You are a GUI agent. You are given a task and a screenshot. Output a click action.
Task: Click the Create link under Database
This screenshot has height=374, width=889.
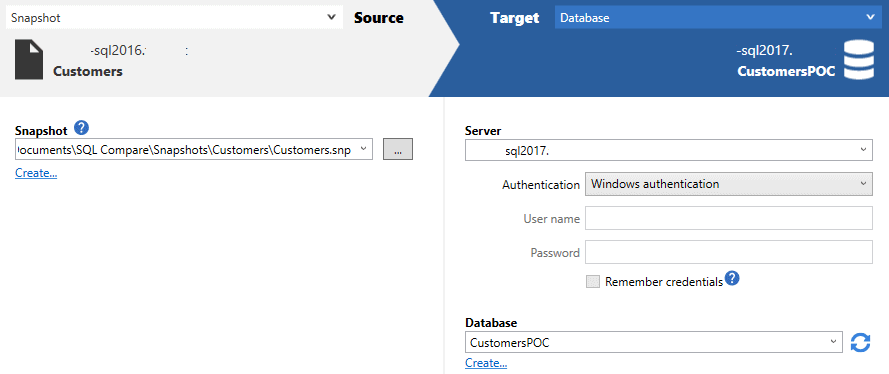tap(486, 363)
